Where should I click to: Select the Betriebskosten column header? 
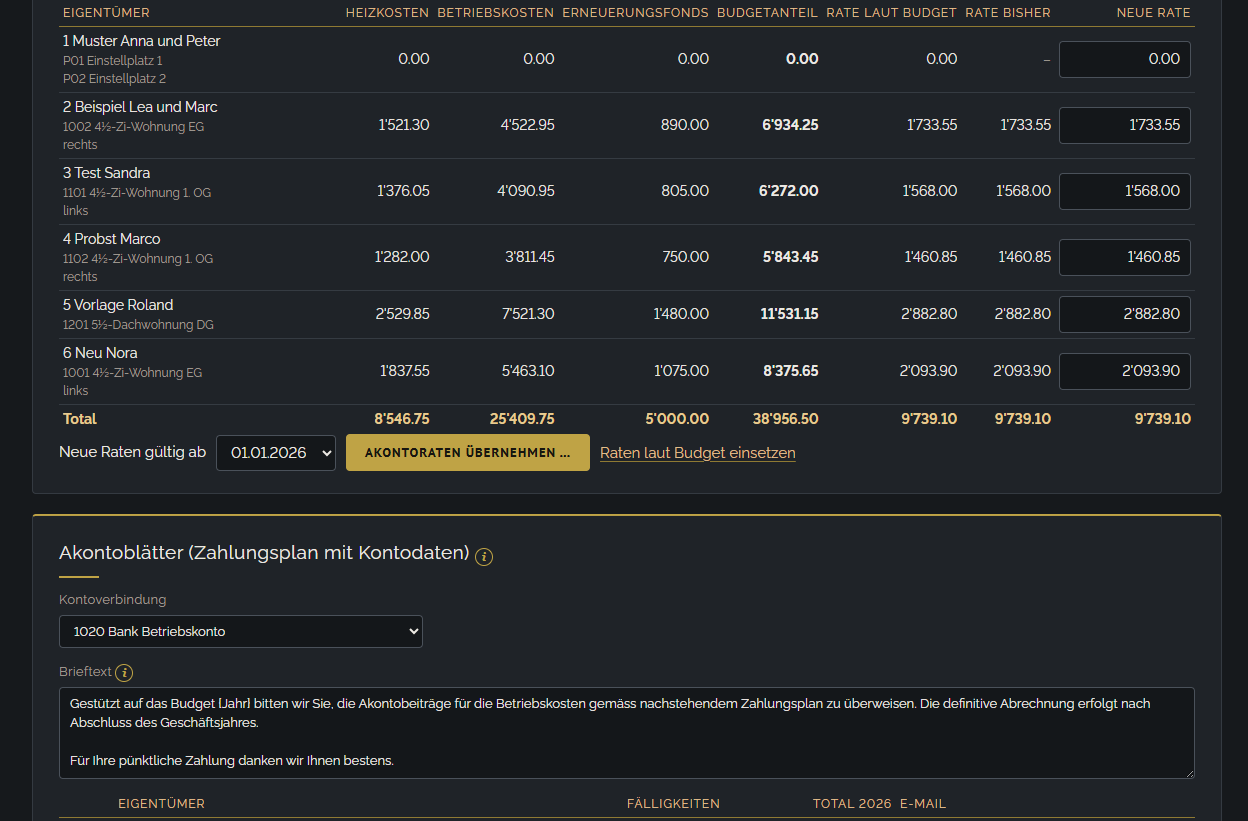pyautogui.click(x=496, y=13)
